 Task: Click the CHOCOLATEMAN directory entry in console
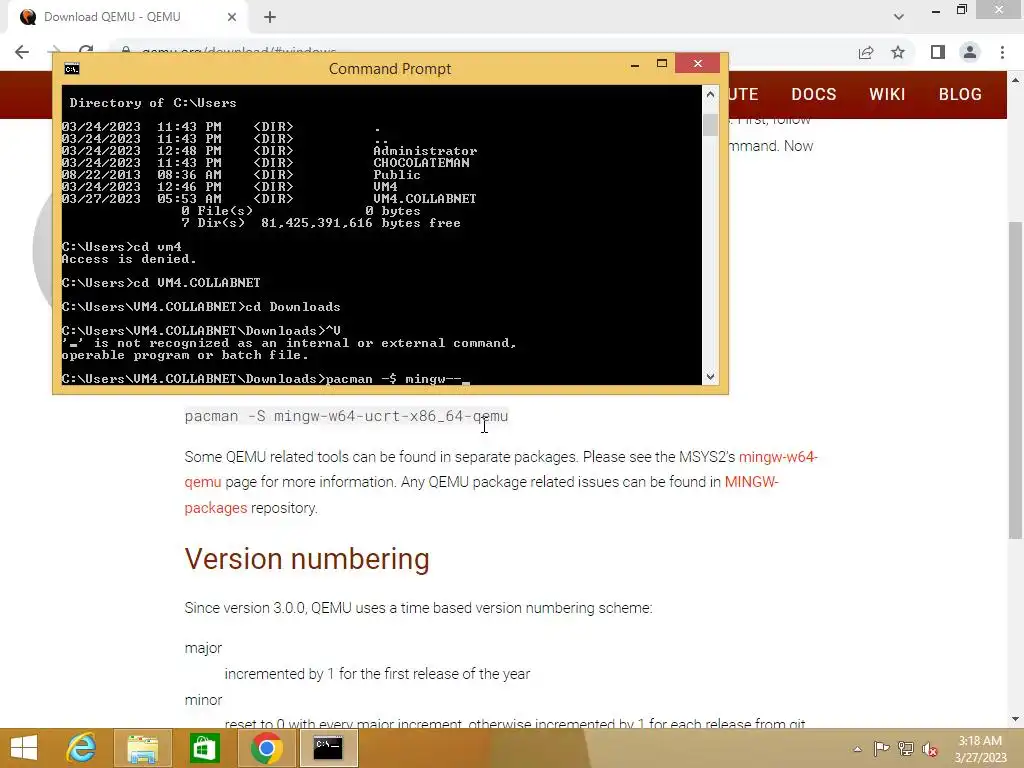421,163
